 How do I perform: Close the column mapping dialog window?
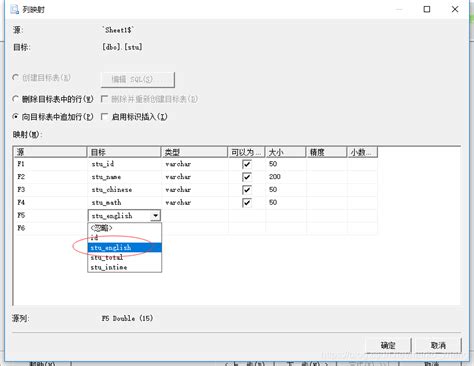[455, 9]
